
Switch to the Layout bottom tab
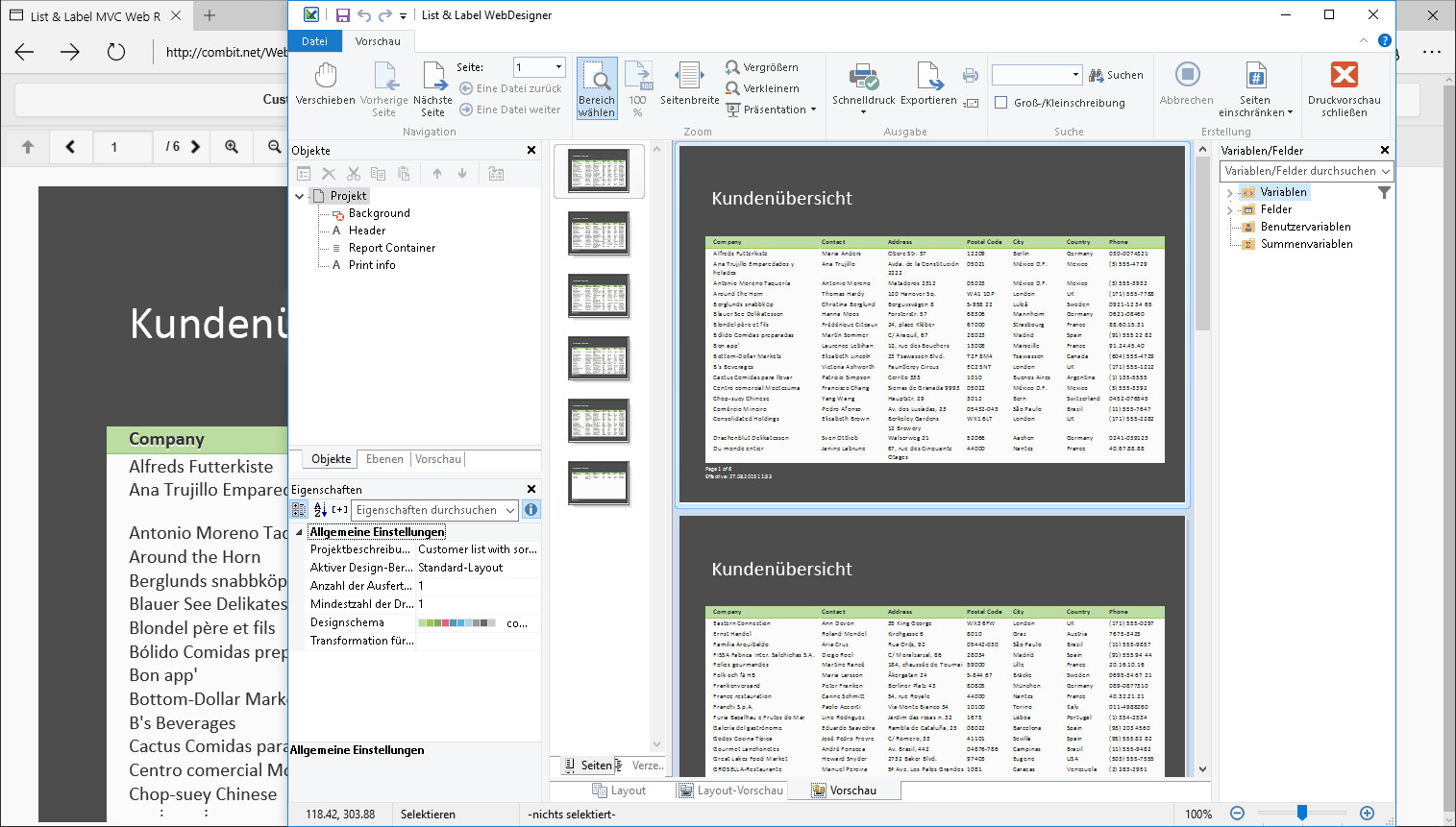click(x=619, y=791)
